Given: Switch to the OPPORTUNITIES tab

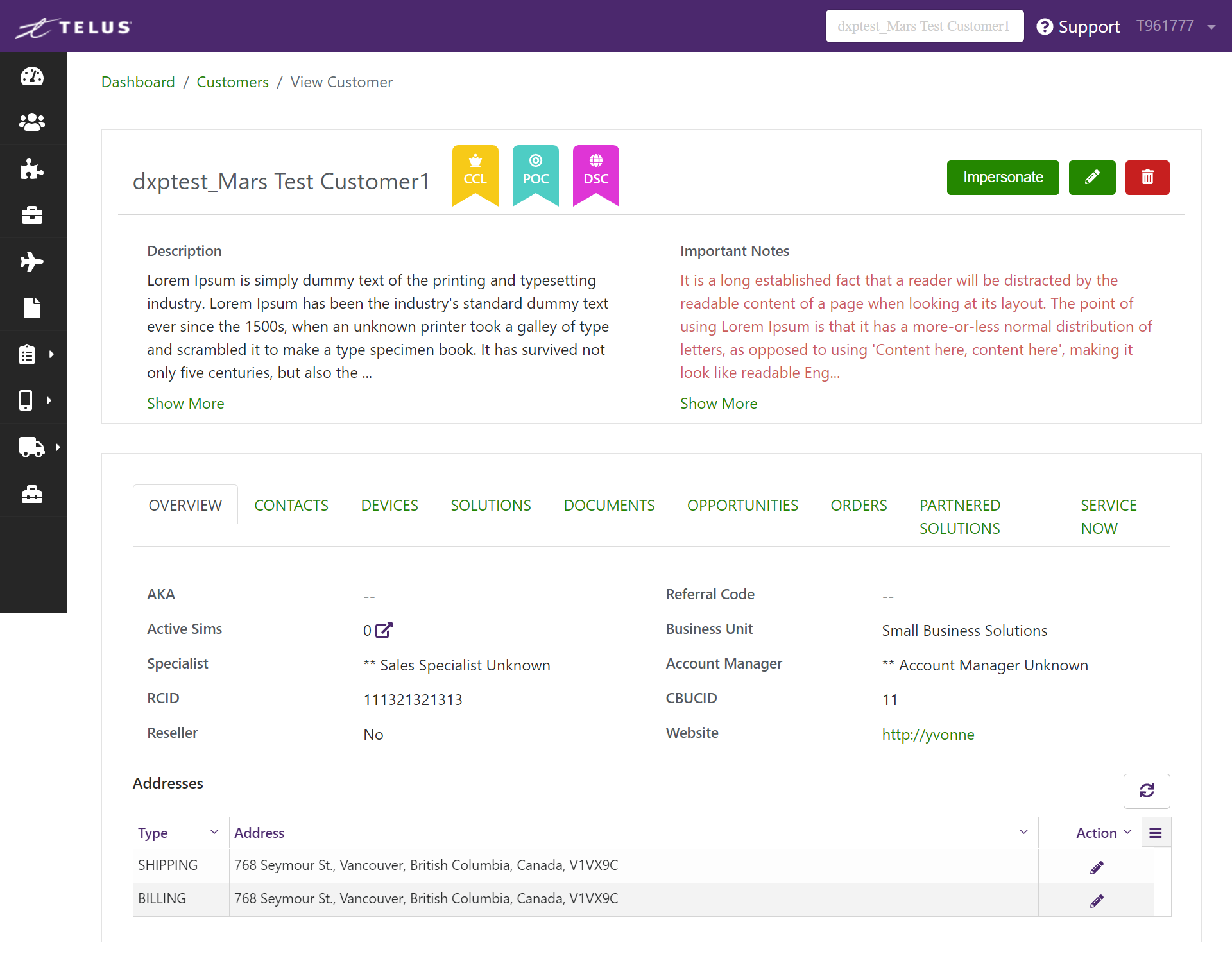Looking at the screenshot, I should (742, 506).
